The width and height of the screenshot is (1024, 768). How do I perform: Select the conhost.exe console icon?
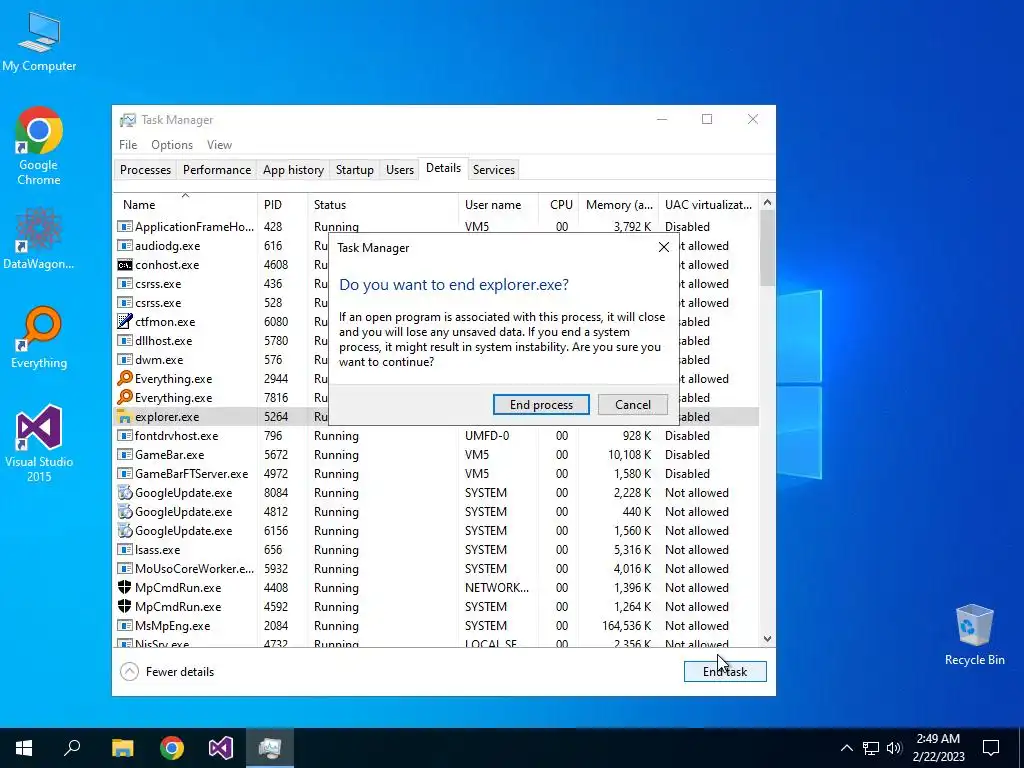125,264
